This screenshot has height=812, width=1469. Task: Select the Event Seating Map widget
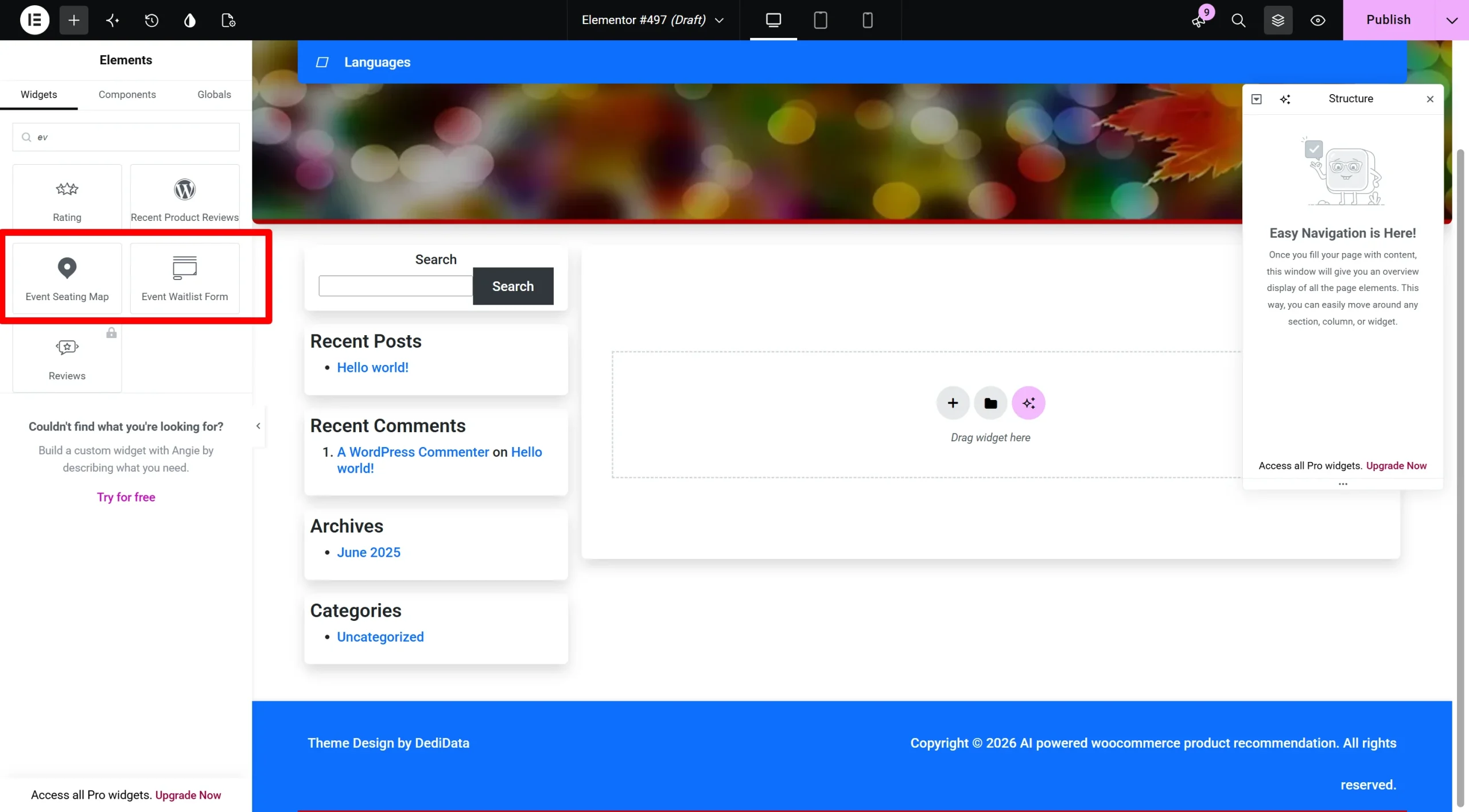[x=67, y=278]
